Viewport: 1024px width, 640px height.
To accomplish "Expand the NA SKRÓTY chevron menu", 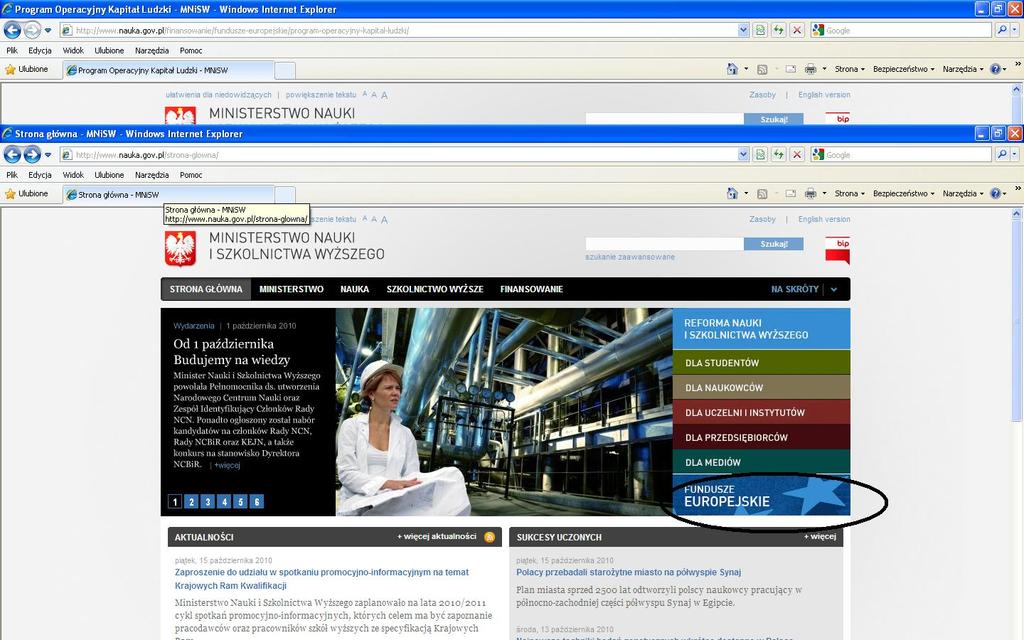I will 834,289.
